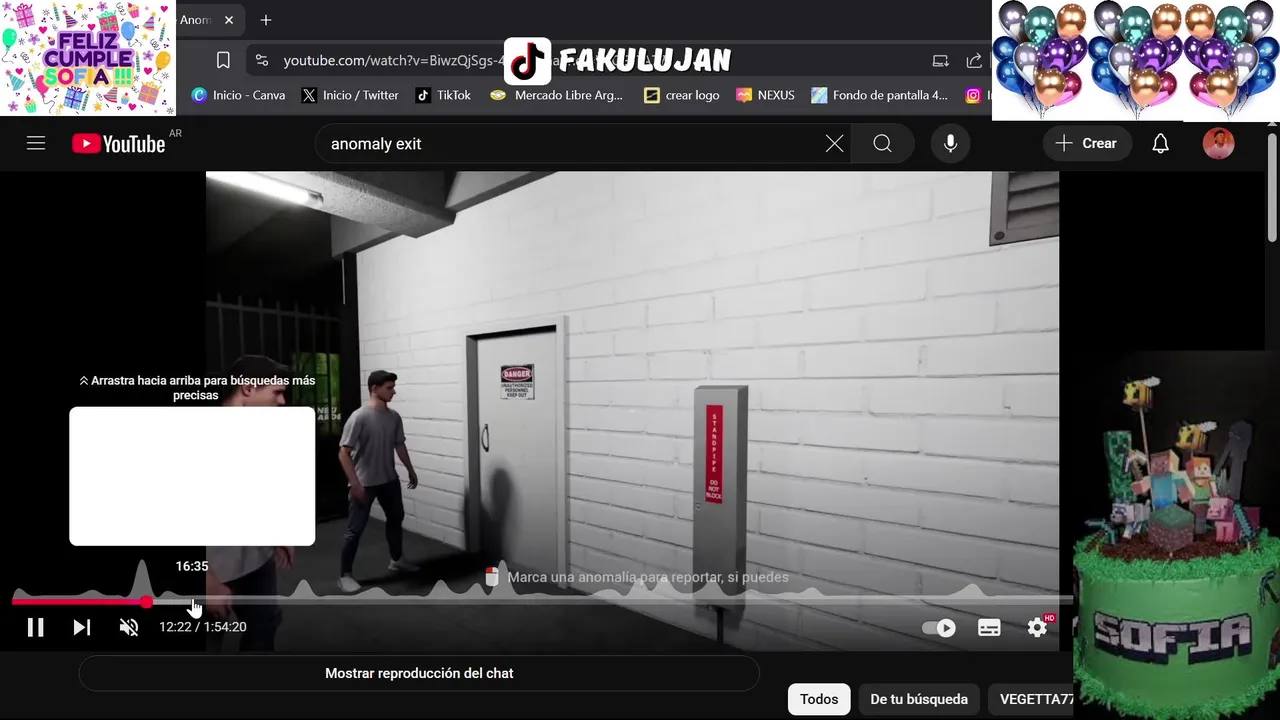Select the Todos filter chip
1280x720 pixels.
pyautogui.click(x=819, y=699)
